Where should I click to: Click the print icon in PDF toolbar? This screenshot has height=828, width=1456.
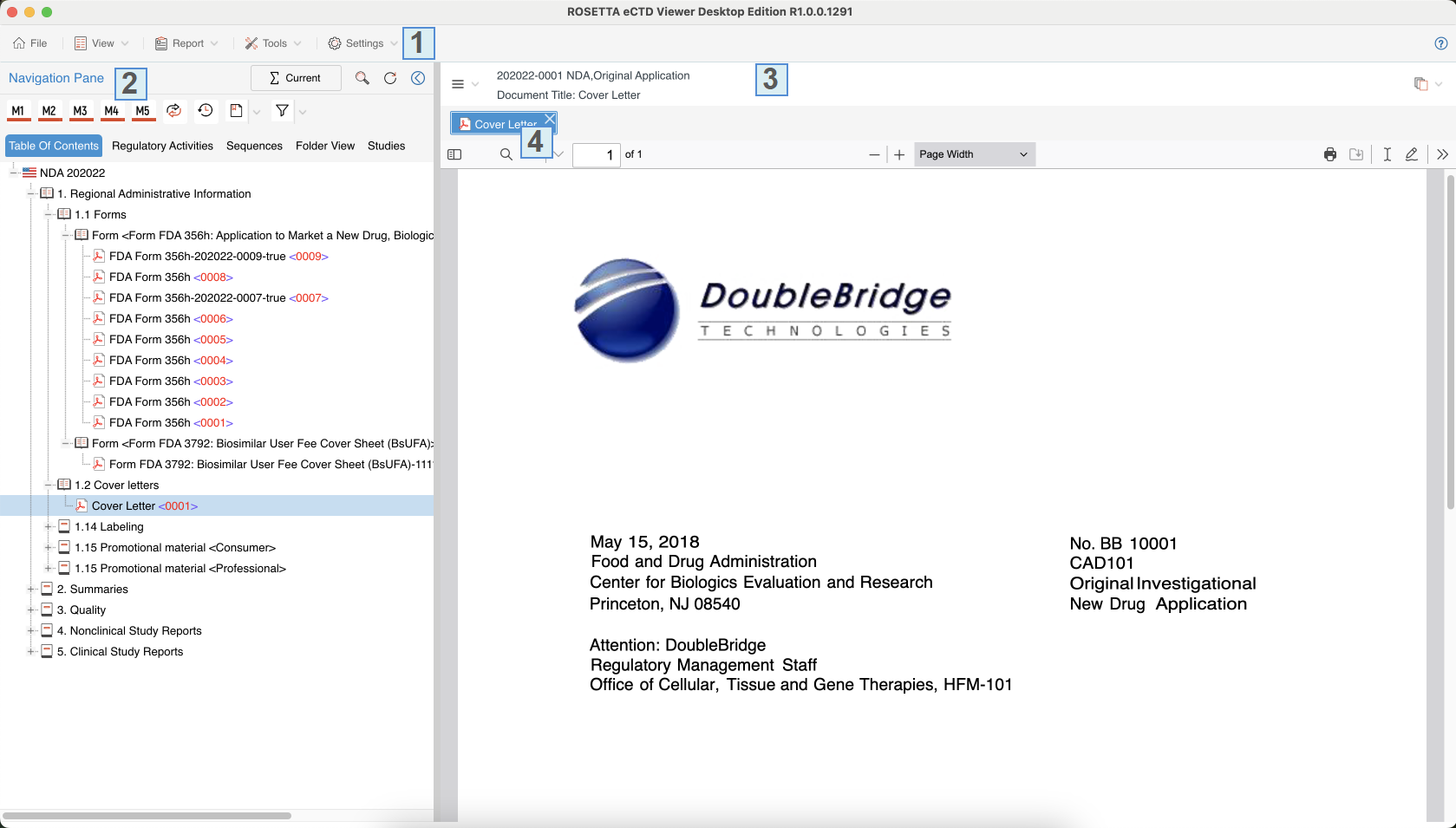[x=1330, y=154]
